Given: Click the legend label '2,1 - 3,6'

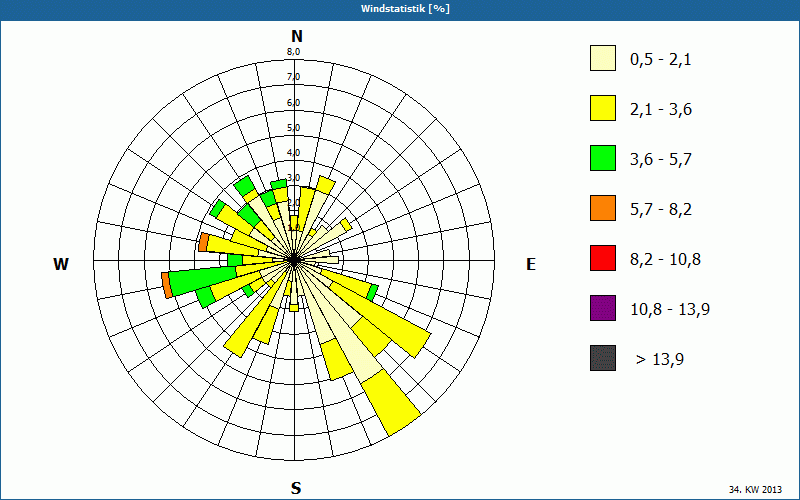Looking at the screenshot, I should coord(661,110).
